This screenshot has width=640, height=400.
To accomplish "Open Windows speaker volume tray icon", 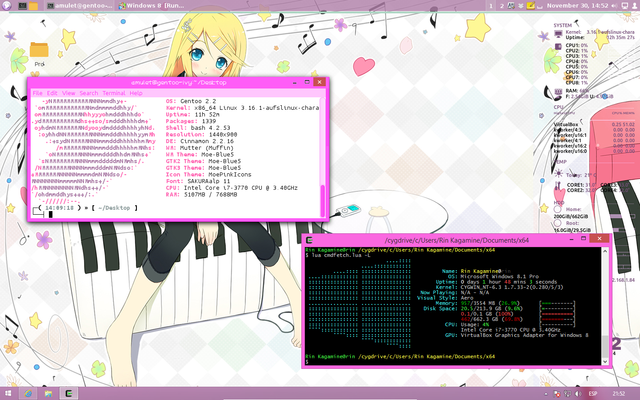I will (x=578, y=394).
